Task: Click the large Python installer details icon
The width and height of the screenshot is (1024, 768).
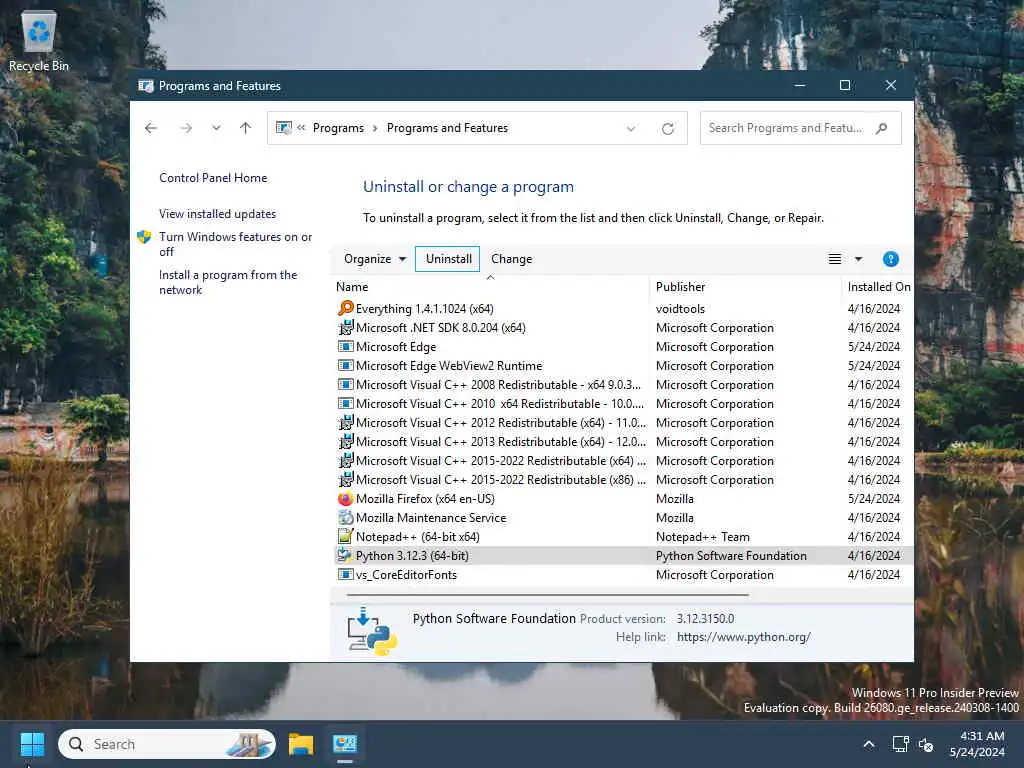Action: 372,631
